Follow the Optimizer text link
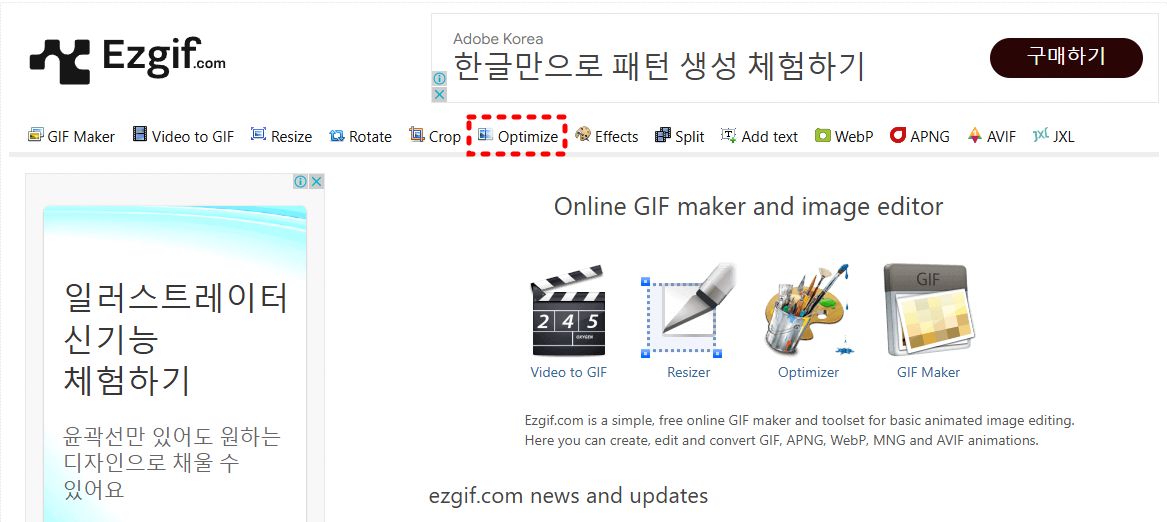 (x=808, y=372)
